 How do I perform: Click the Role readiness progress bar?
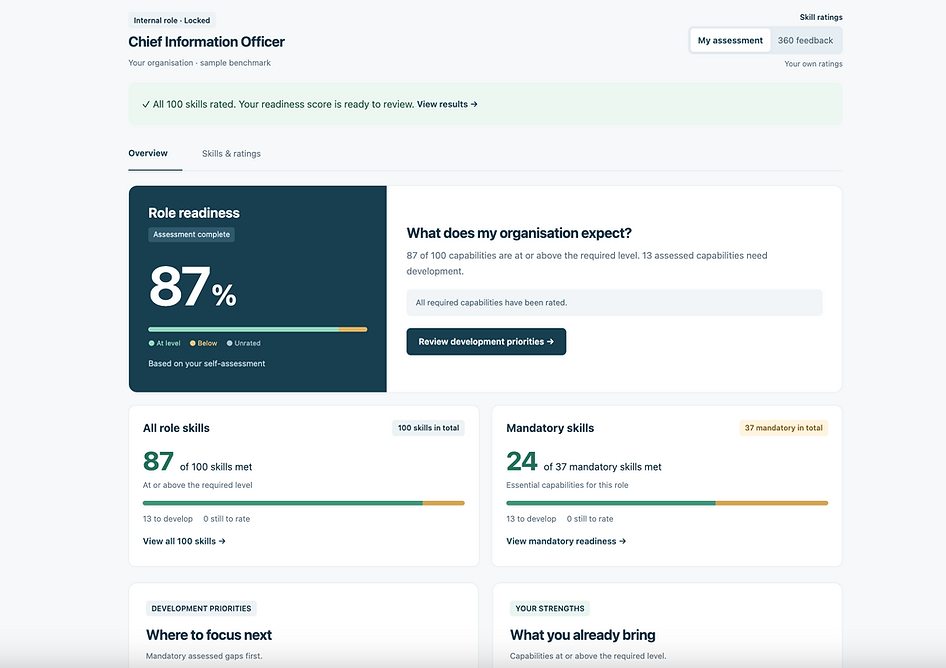pyautogui.click(x=258, y=329)
